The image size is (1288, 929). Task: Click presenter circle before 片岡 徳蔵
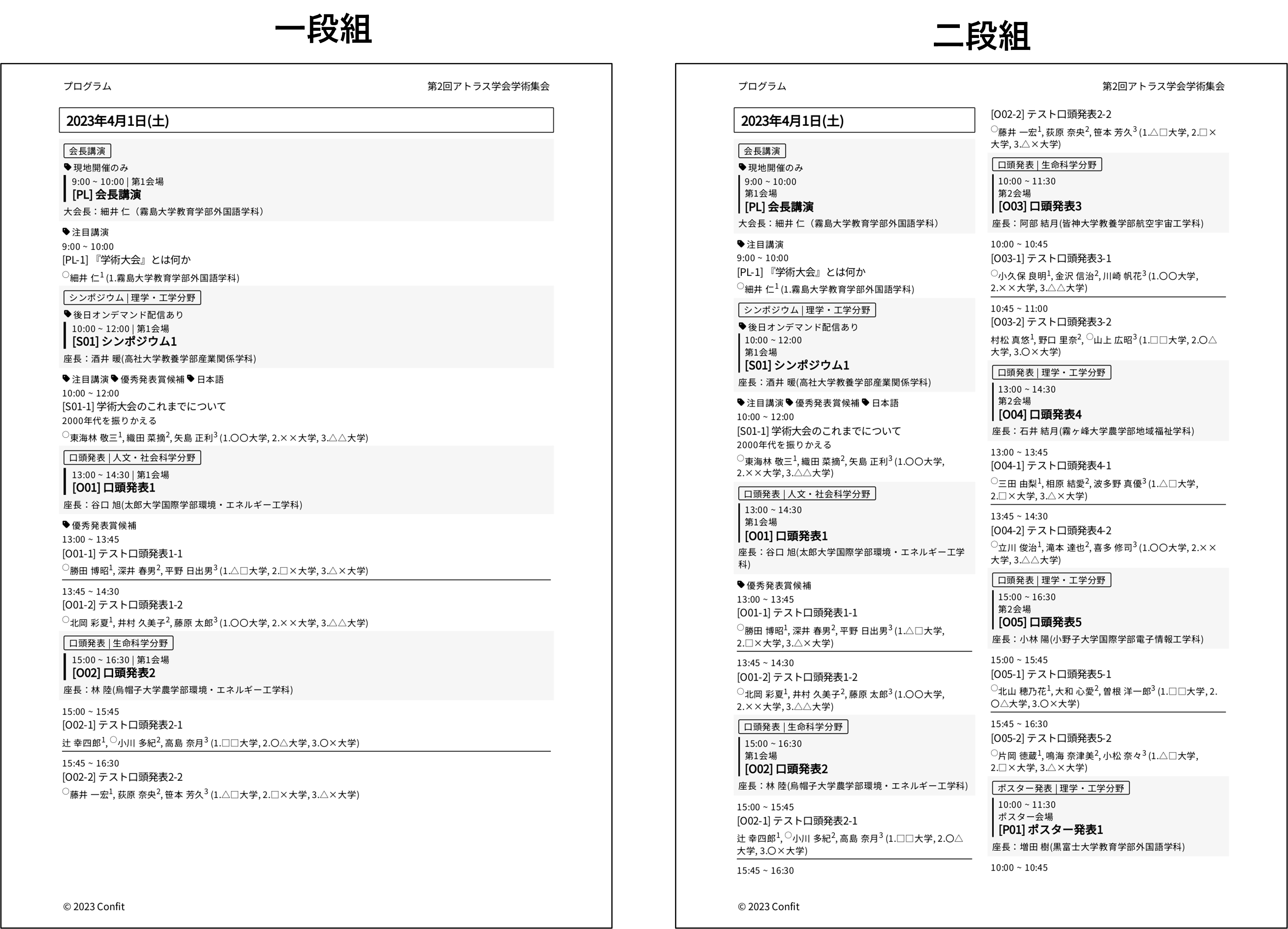(994, 753)
